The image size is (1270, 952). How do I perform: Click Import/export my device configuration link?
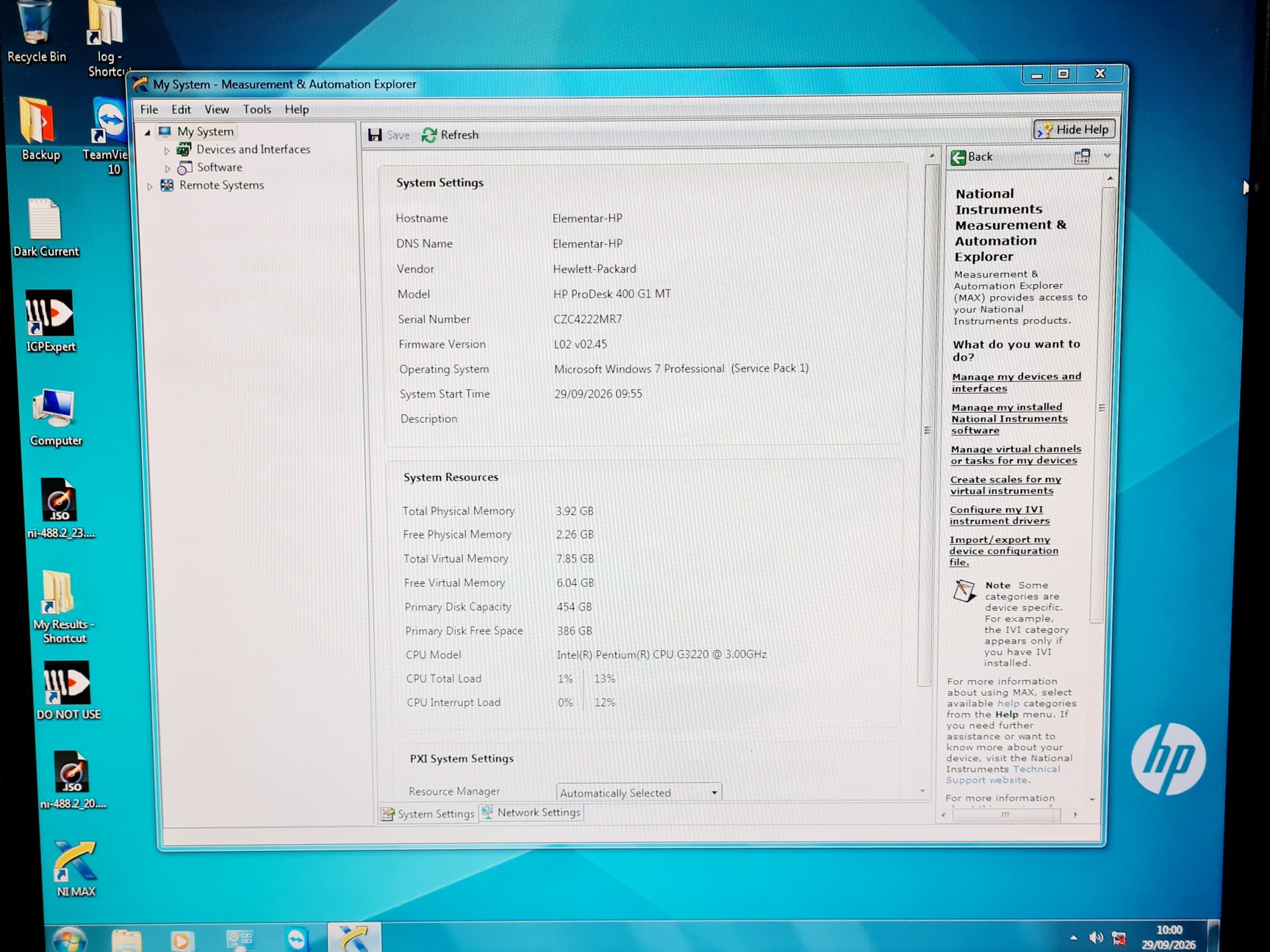point(1003,551)
